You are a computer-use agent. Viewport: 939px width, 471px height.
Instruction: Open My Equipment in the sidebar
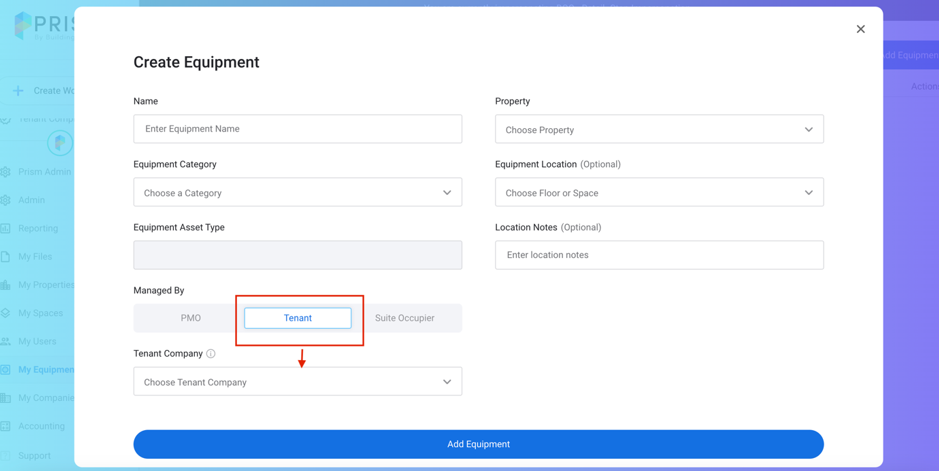coord(45,370)
